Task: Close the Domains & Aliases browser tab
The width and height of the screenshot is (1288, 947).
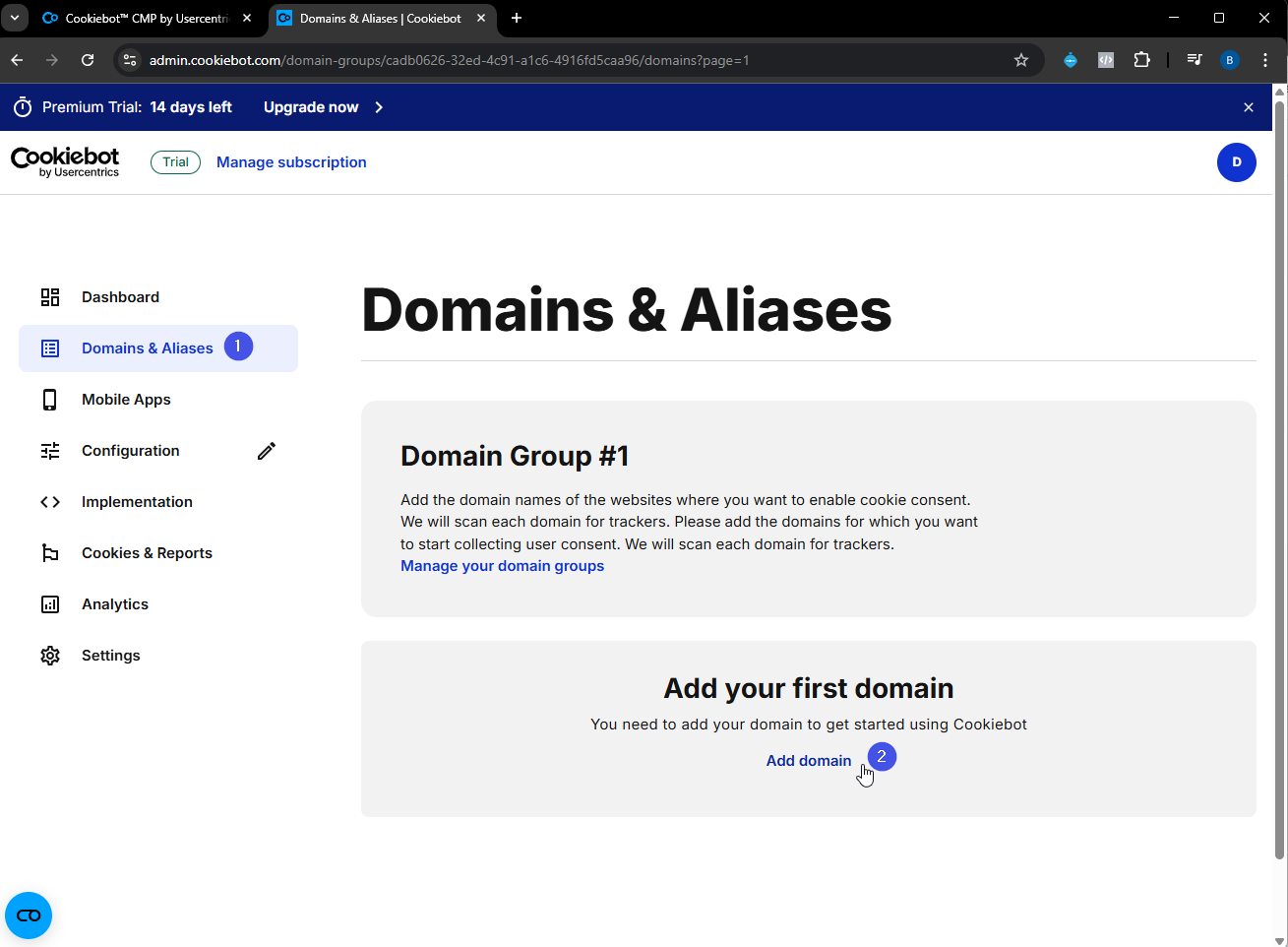Action: click(481, 18)
